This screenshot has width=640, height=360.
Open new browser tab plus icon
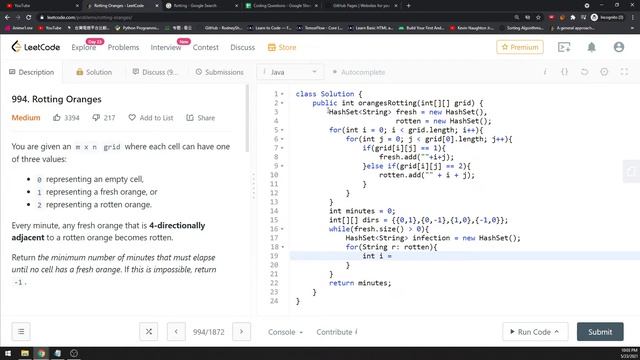409,6
